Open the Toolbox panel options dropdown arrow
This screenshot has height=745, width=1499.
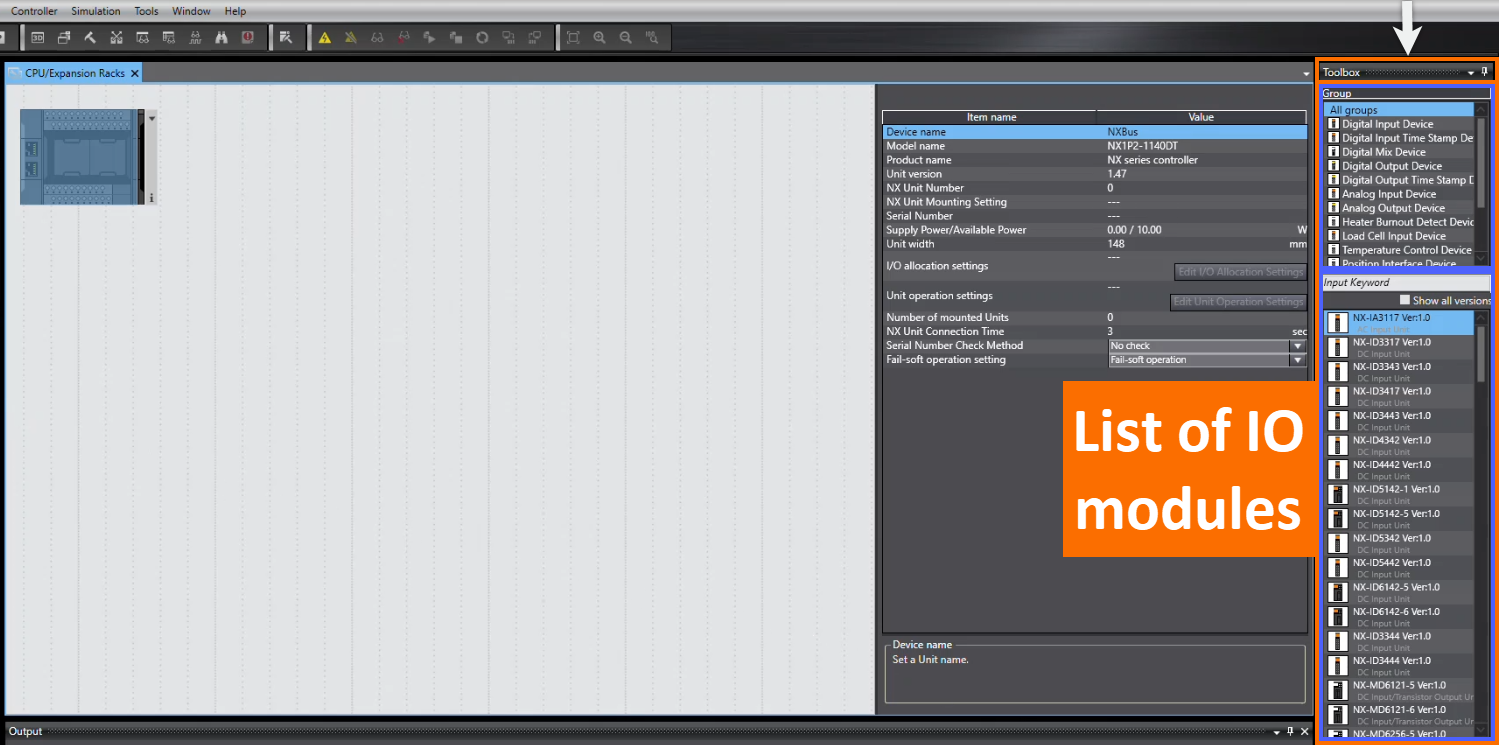pos(1471,72)
